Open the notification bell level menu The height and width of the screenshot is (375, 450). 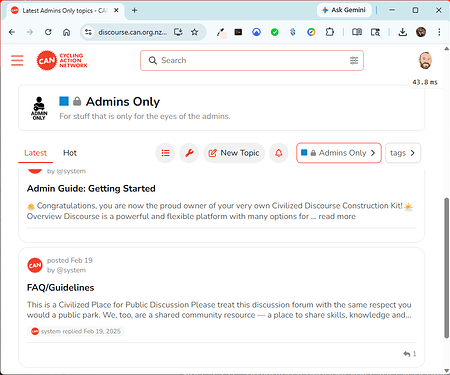tap(279, 153)
